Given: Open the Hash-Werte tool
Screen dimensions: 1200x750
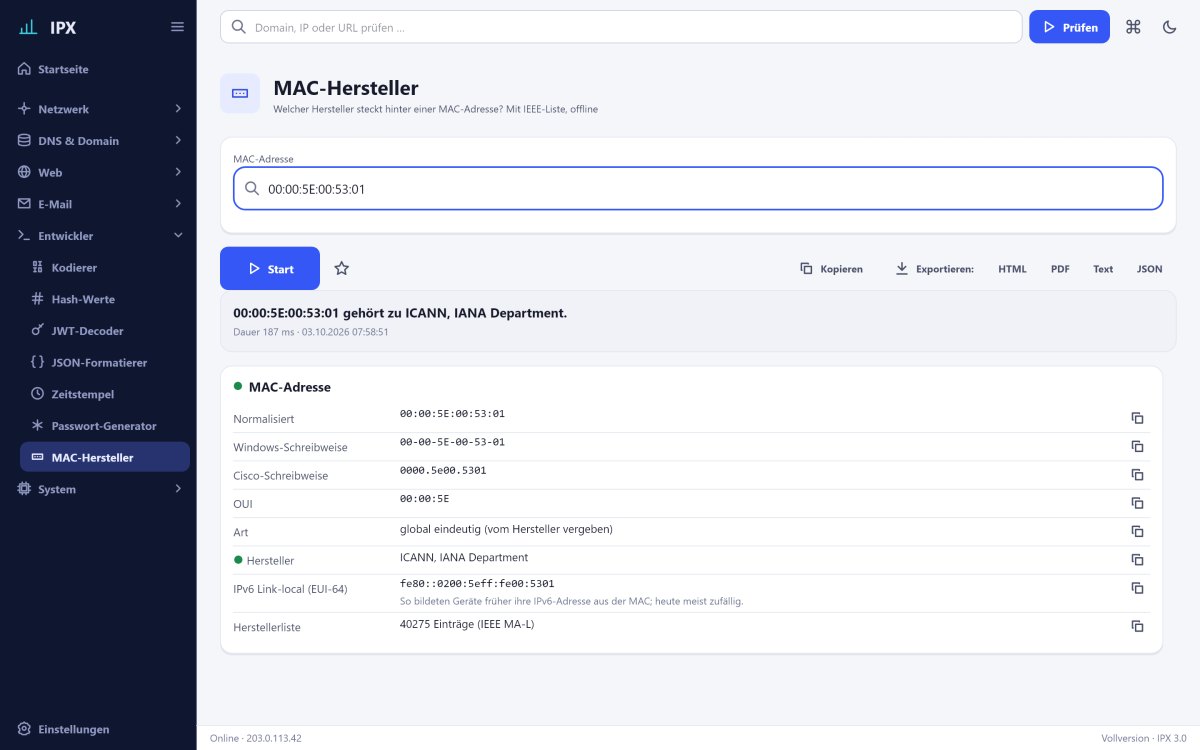Looking at the screenshot, I should [x=105, y=299].
